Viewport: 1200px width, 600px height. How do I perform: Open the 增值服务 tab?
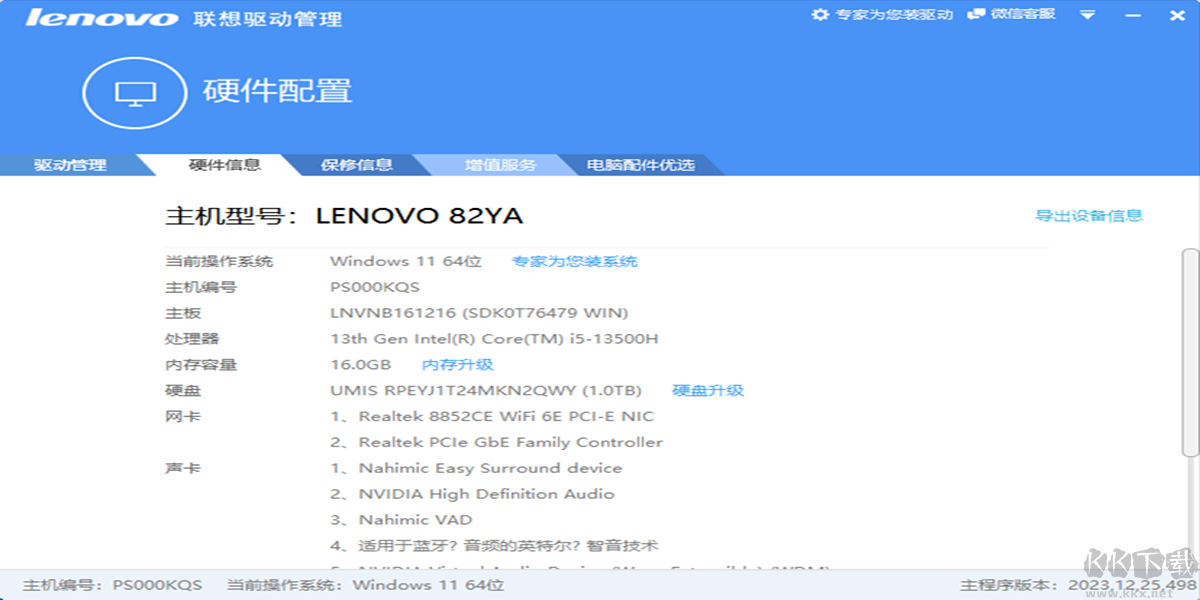(x=500, y=165)
